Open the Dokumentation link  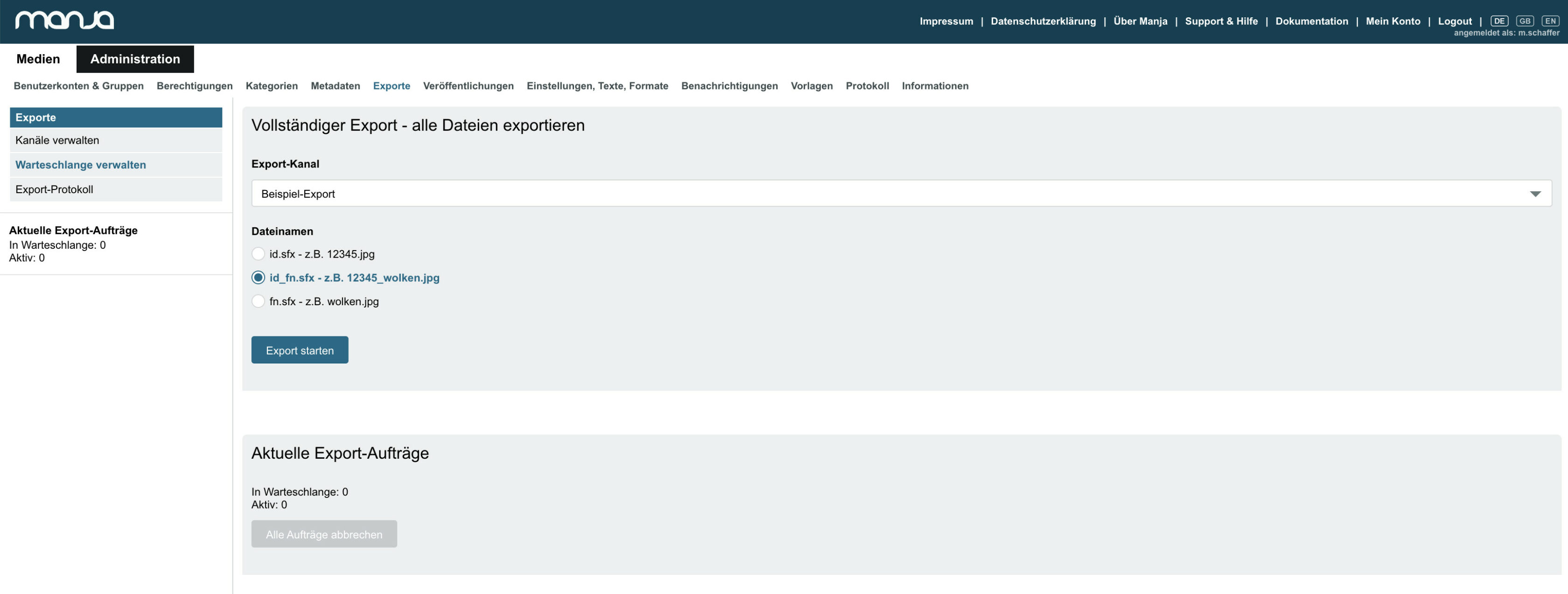pos(1311,21)
